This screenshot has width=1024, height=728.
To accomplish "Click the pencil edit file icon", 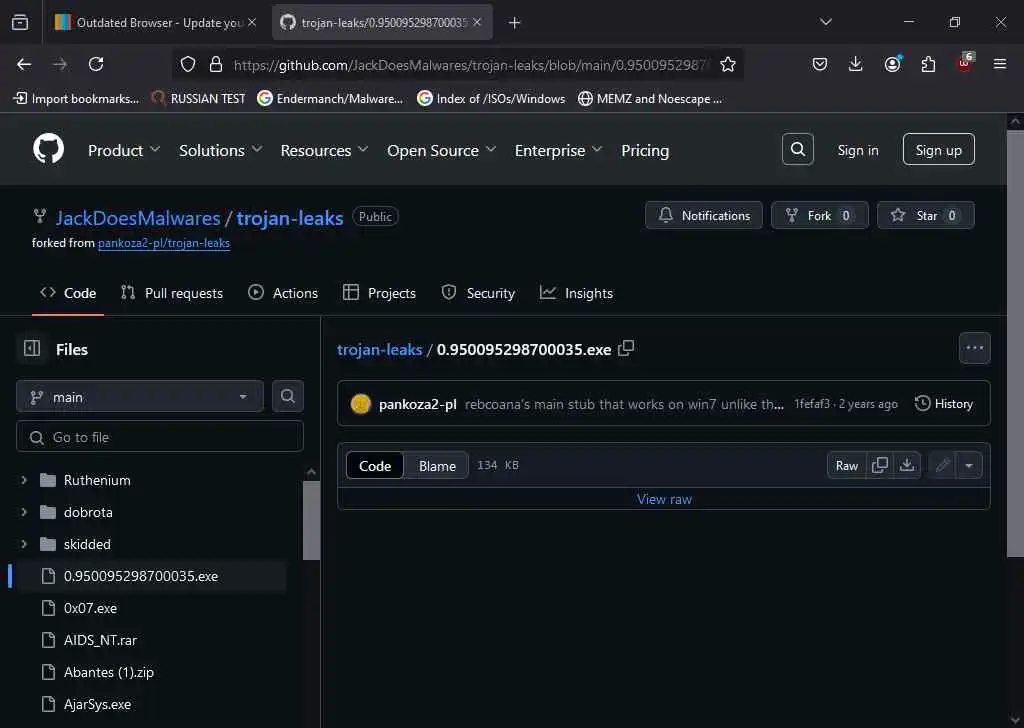I will click(x=942, y=466).
